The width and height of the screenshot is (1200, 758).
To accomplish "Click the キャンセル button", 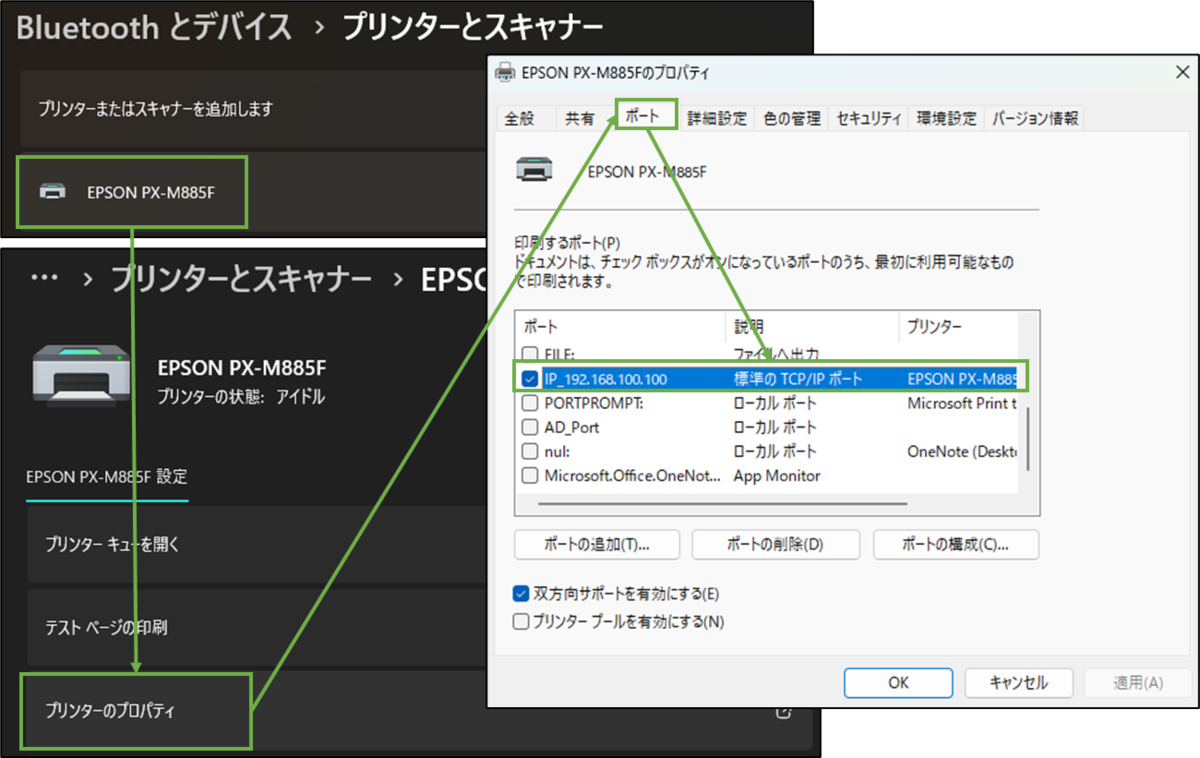I will pos(1019,683).
